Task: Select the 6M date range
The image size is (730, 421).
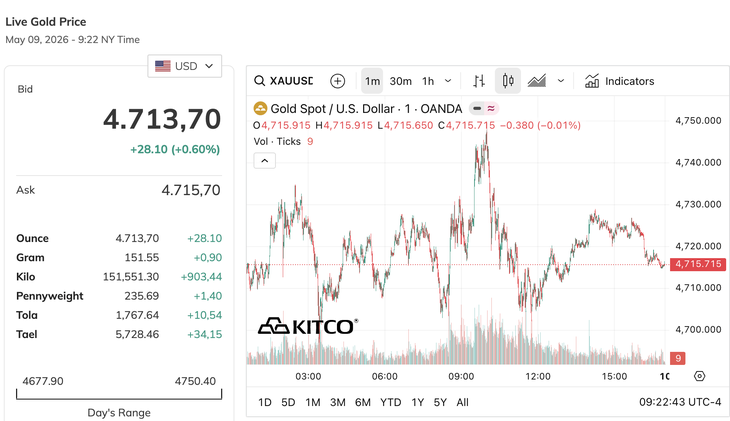Action: (x=363, y=402)
